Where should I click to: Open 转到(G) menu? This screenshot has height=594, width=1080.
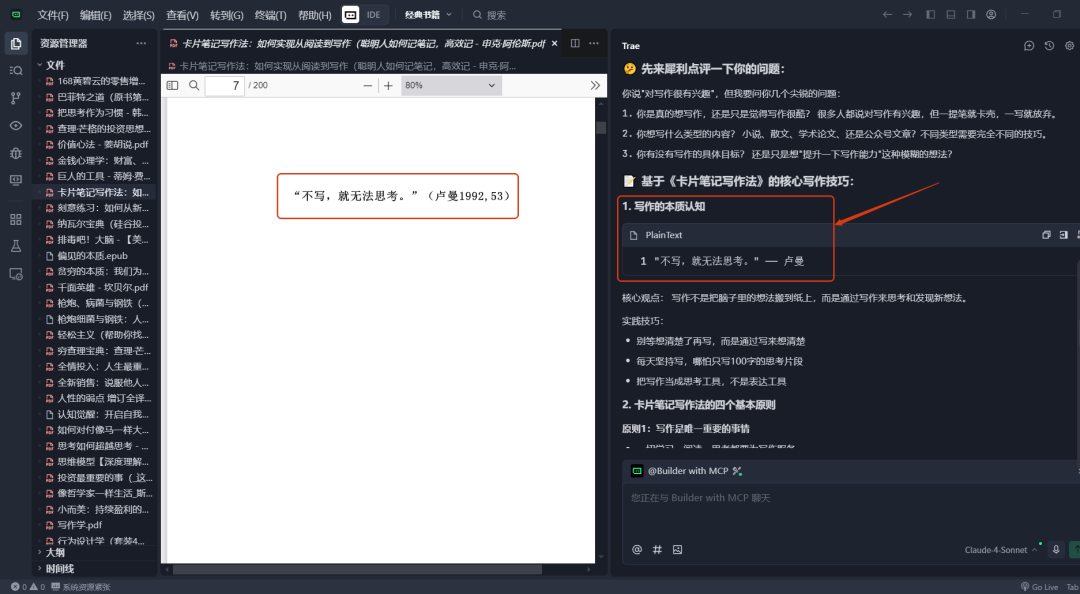coord(227,15)
